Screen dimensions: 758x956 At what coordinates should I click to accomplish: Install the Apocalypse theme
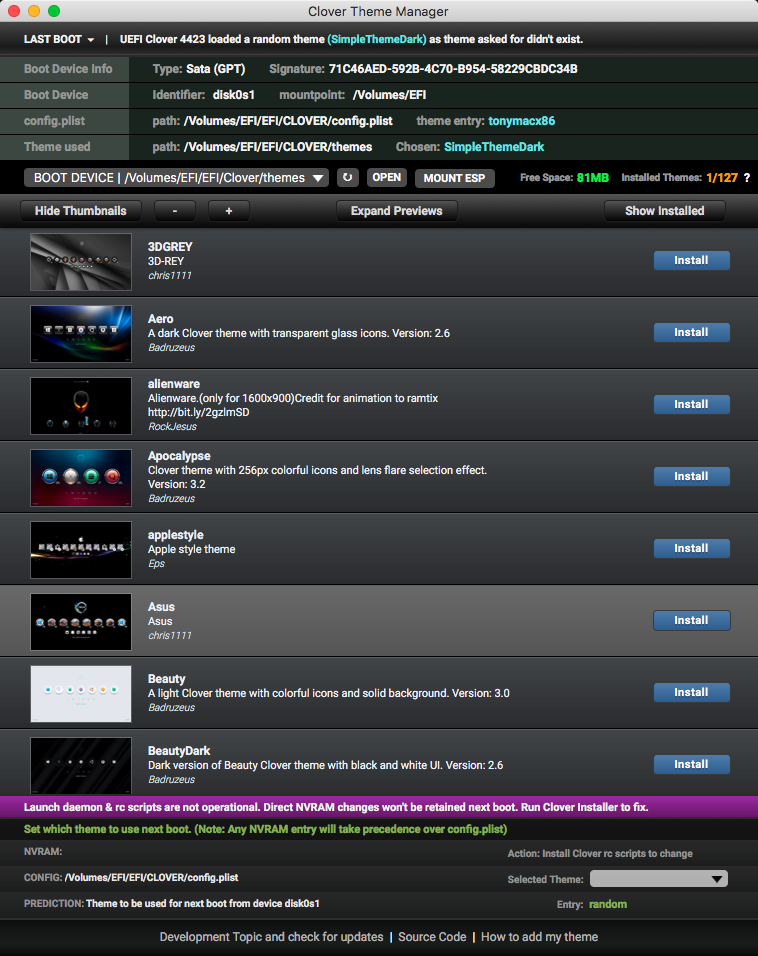point(692,476)
